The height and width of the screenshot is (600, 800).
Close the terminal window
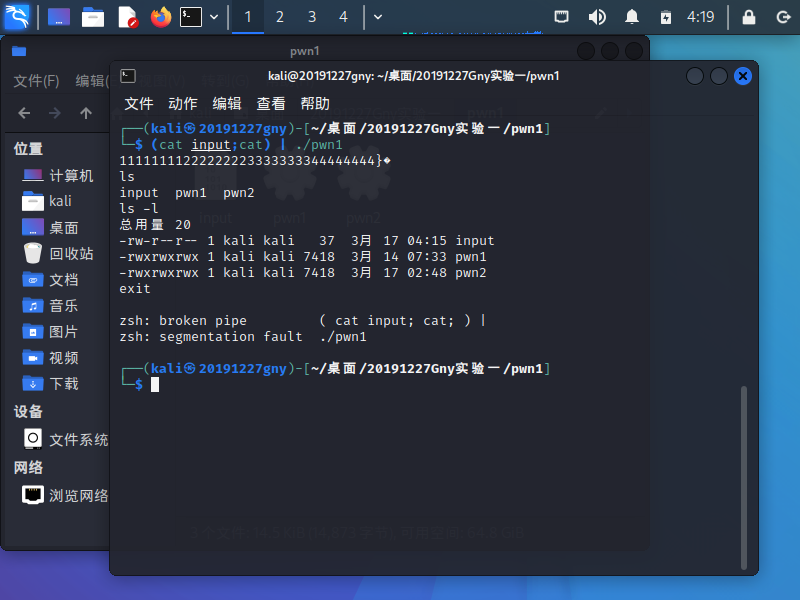click(x=742, y=77)
